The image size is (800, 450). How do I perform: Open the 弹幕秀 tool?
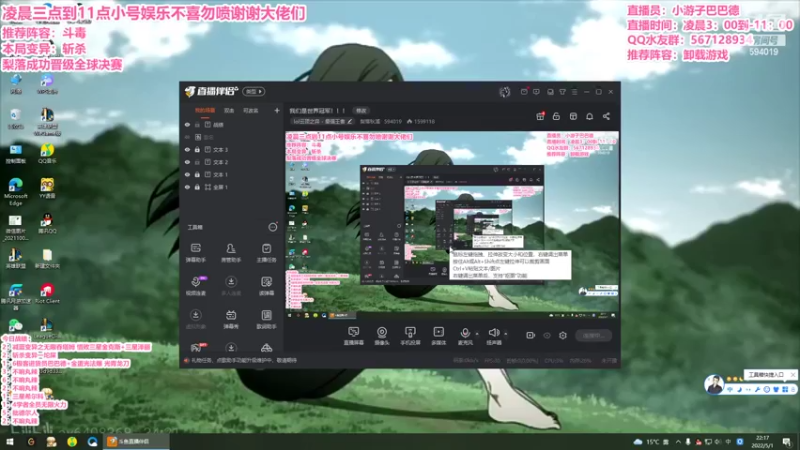tap(231, 319)
